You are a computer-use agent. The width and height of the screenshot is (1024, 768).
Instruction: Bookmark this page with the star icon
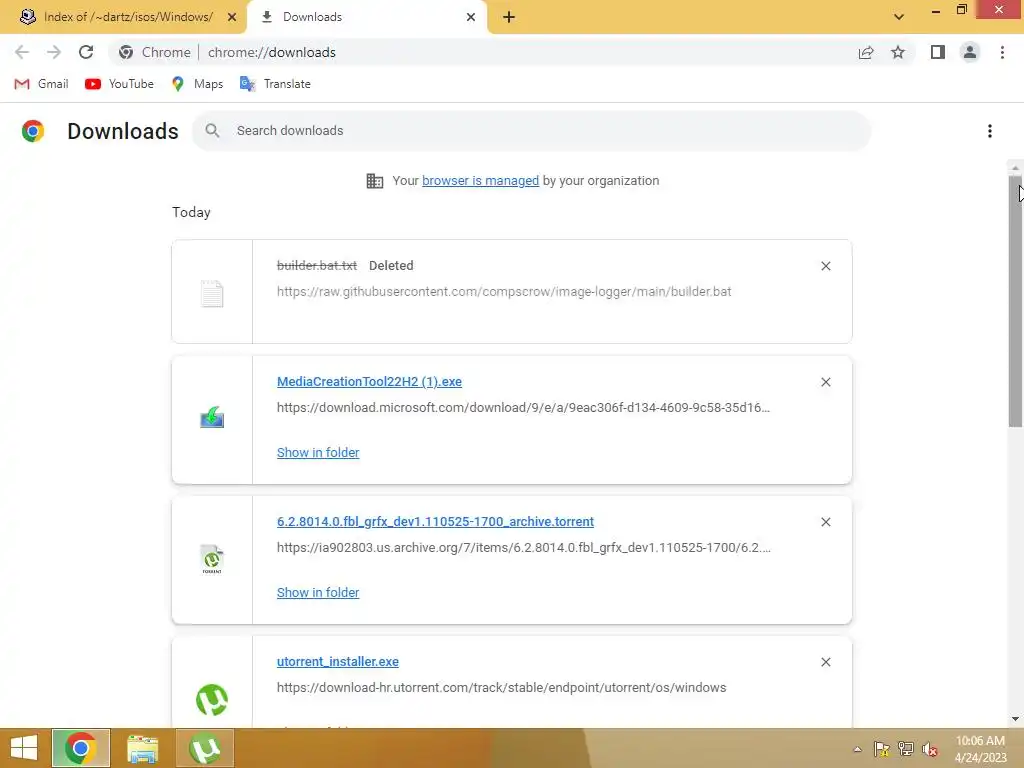coord(898,52)
